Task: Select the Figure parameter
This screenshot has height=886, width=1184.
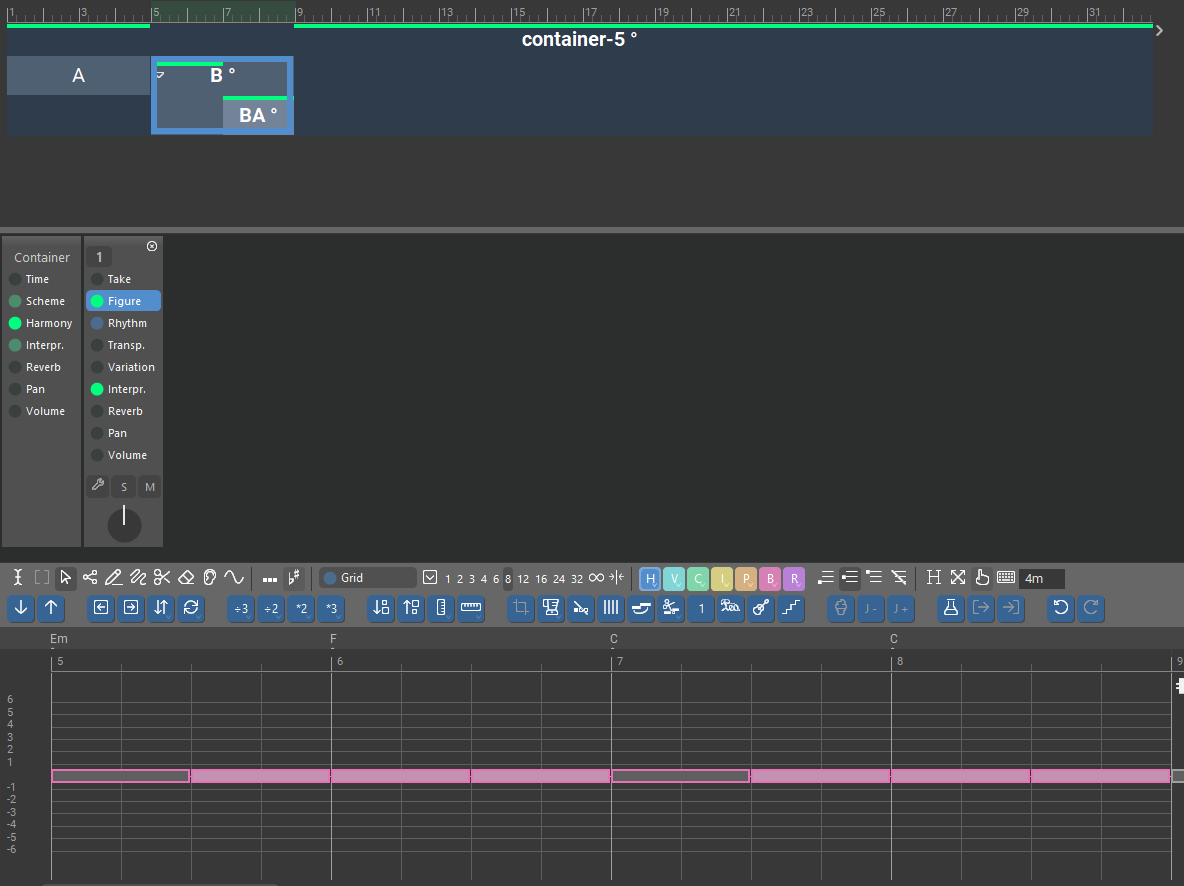Action: (x=124, y=301)
